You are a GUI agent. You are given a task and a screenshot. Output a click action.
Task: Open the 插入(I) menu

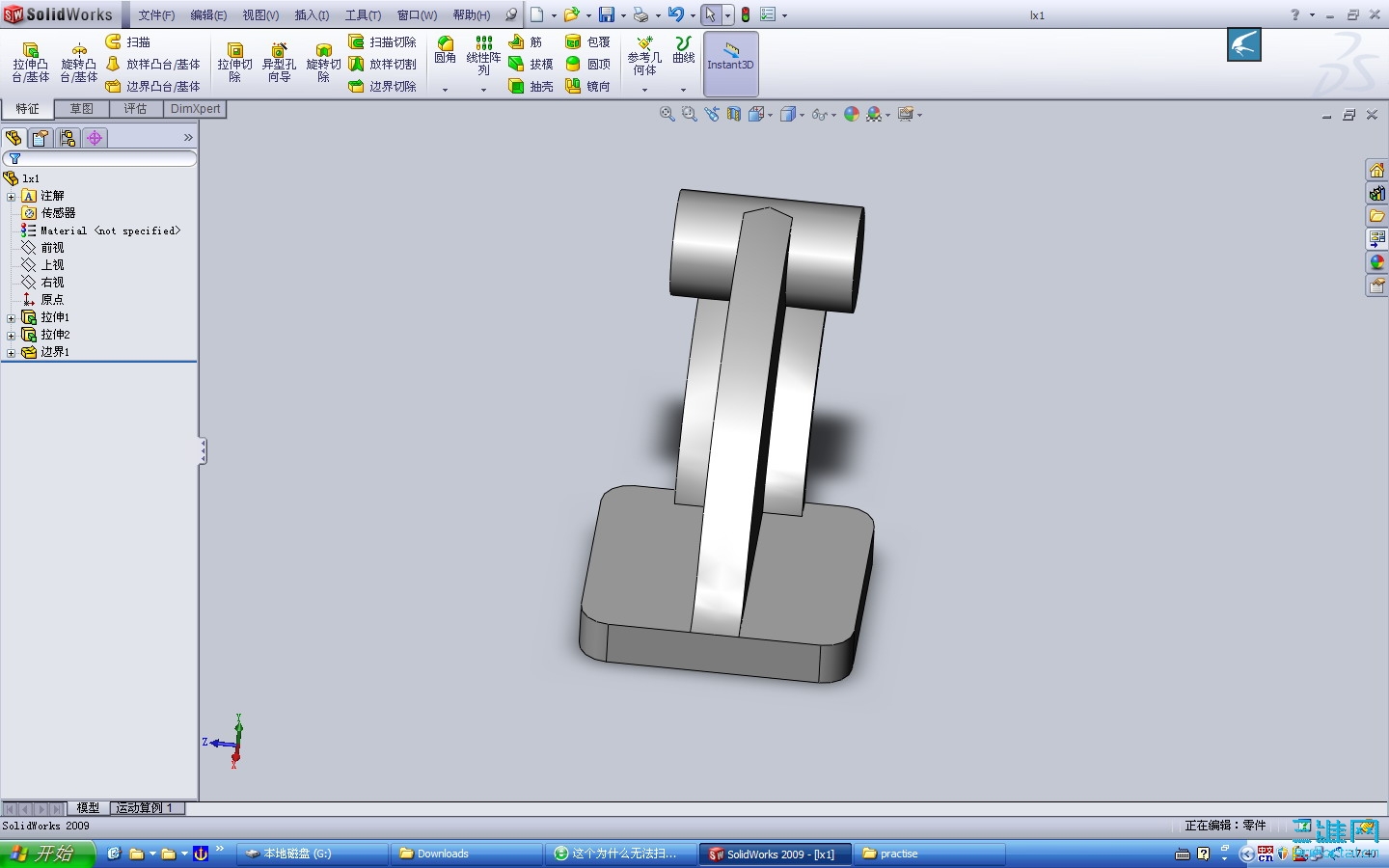(x=312, y=15)
